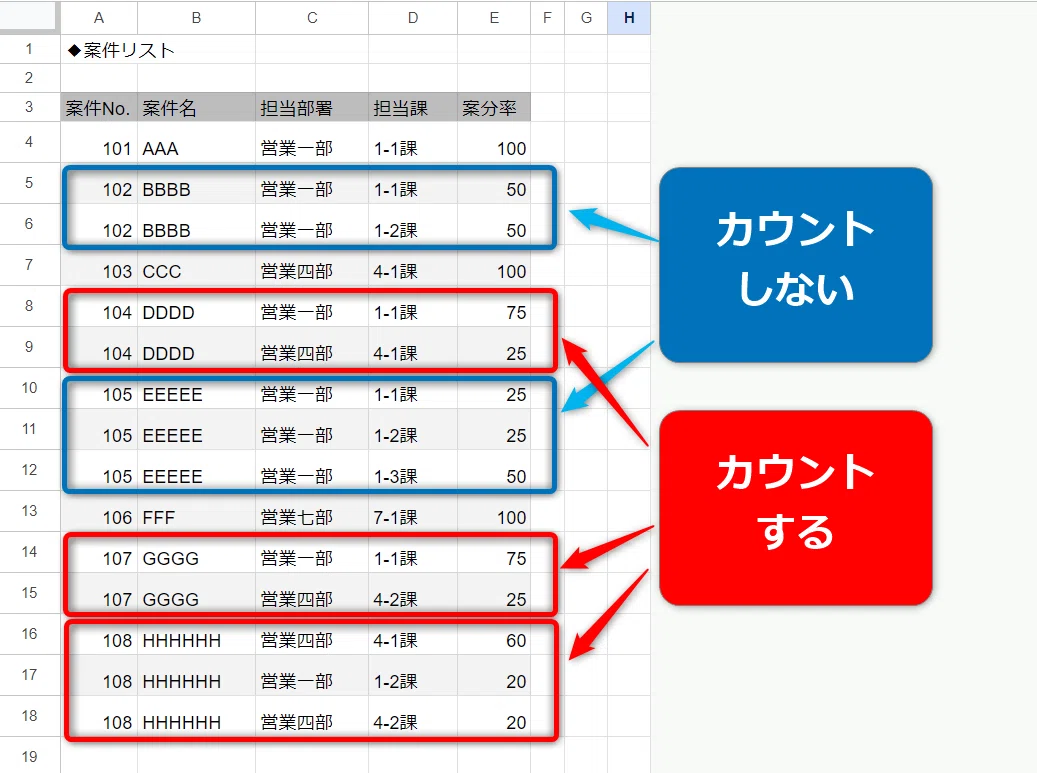Click the 案件名 header cell
This screenshot has height=773, width=1037.
point(196,108)
